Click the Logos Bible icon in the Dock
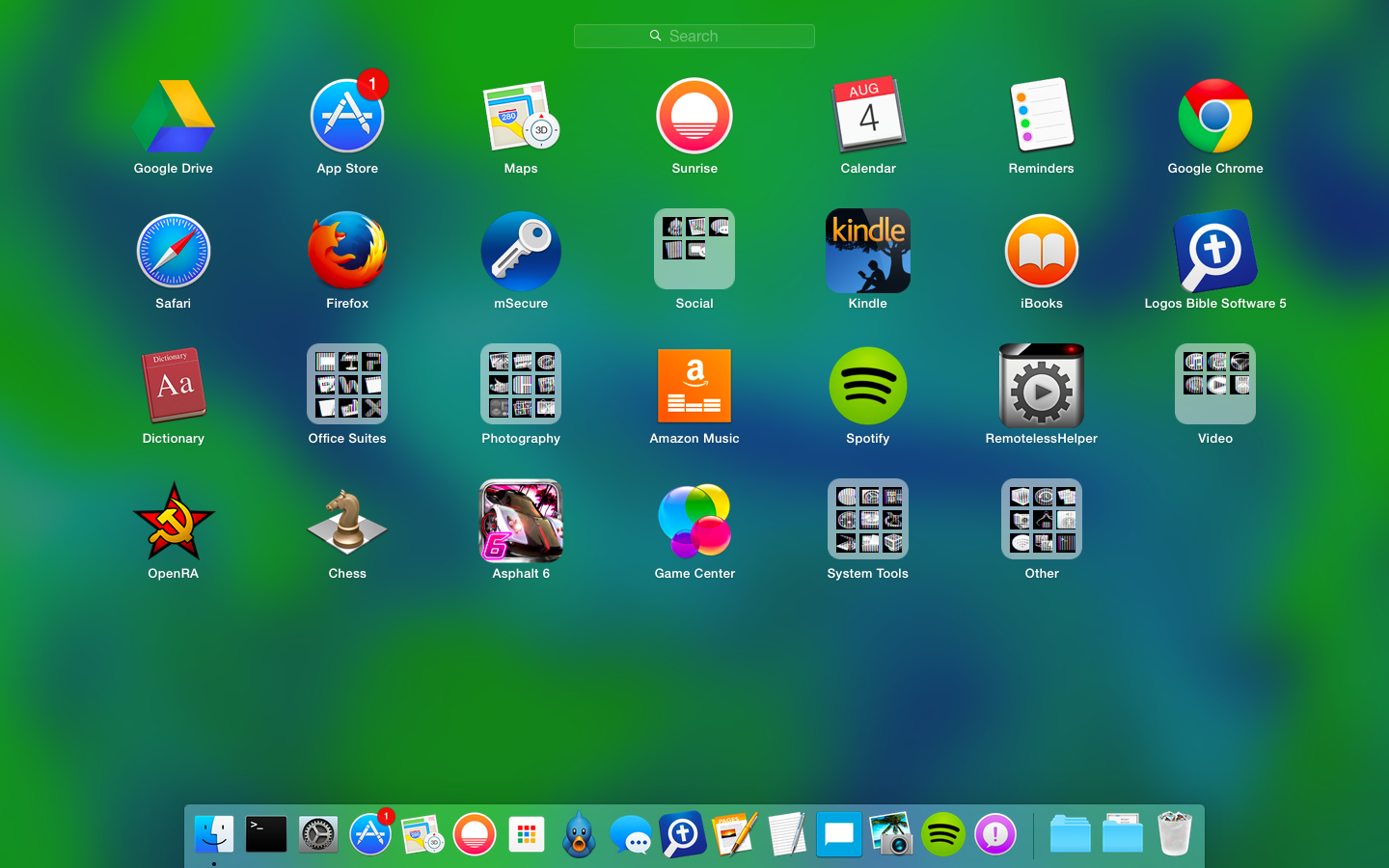1389x868 pixels. tap(683, 834)
